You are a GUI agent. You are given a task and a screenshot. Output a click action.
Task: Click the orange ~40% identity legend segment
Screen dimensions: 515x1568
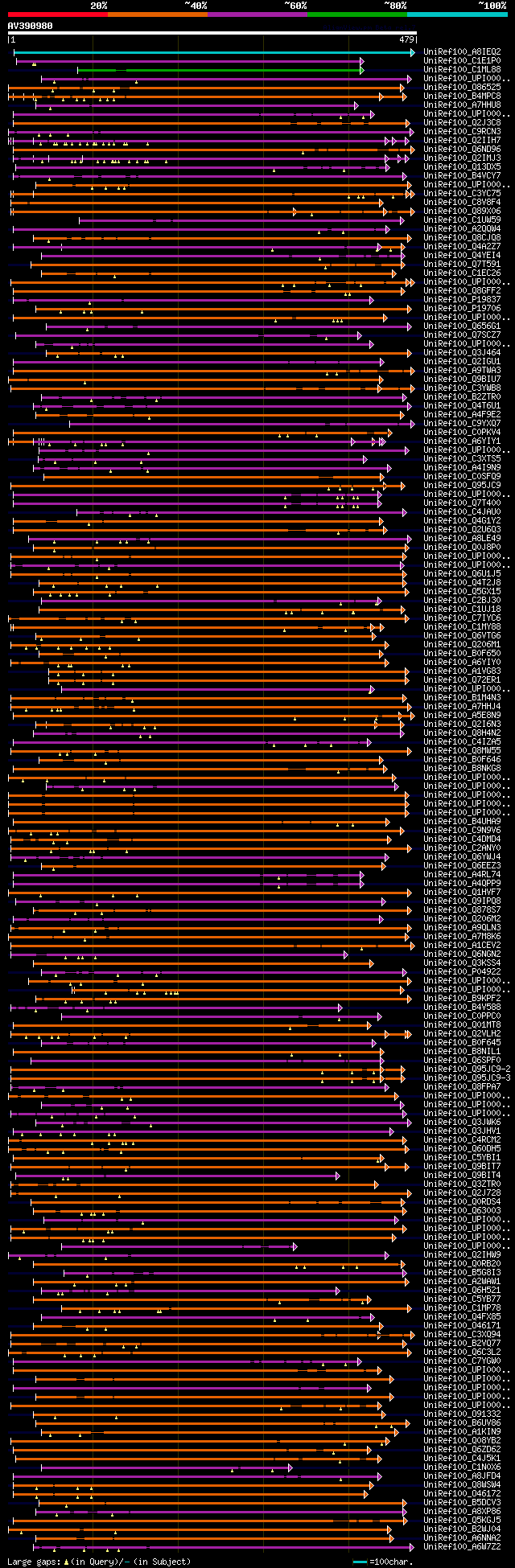158,14
